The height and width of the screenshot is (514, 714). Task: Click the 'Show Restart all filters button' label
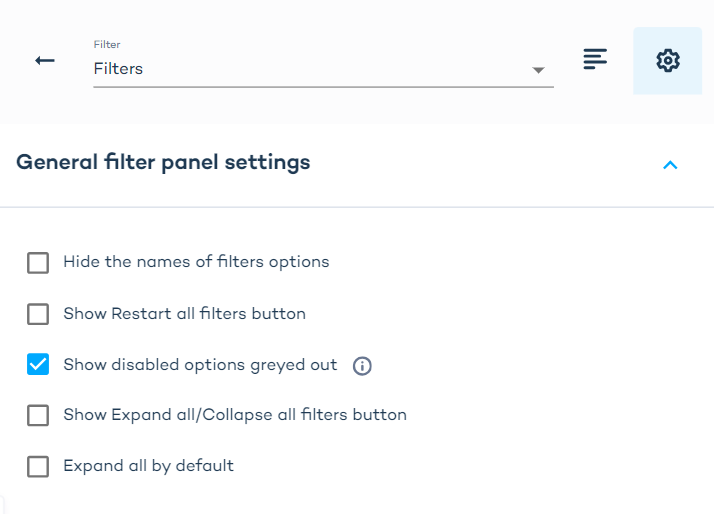(x=184, y=314)
